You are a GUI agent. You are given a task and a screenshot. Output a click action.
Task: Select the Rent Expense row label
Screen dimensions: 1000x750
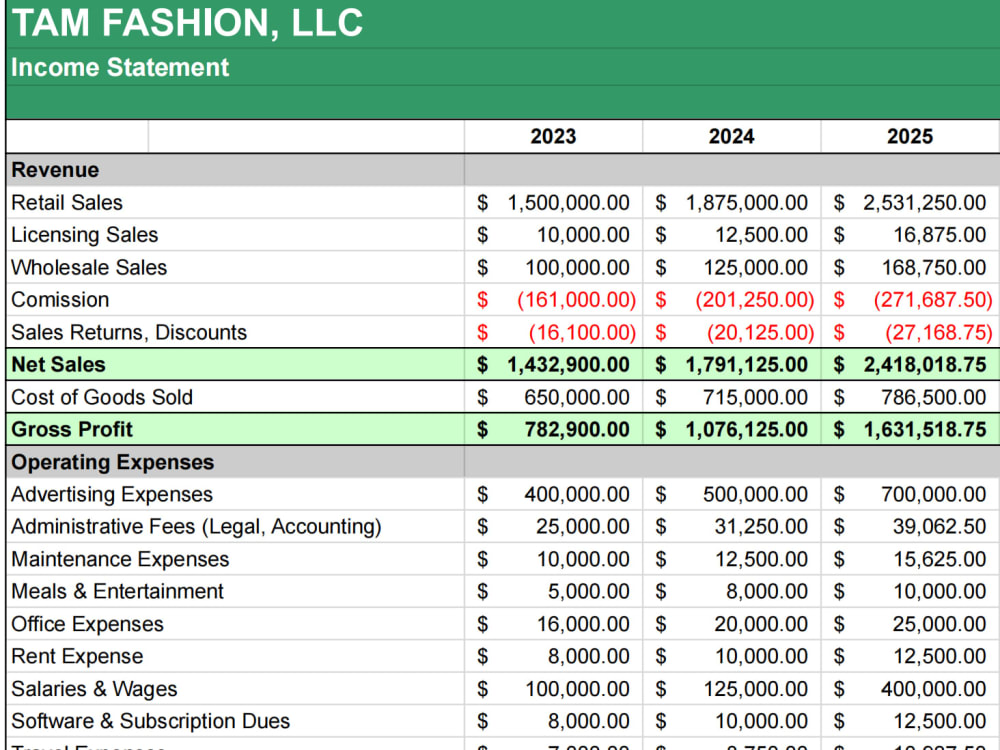(77, 656)
